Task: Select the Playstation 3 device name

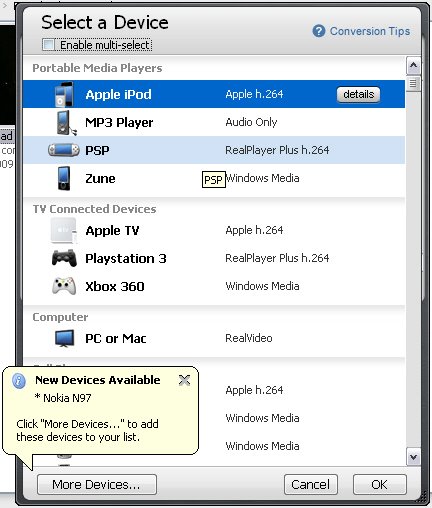Action: click(126, 259)
